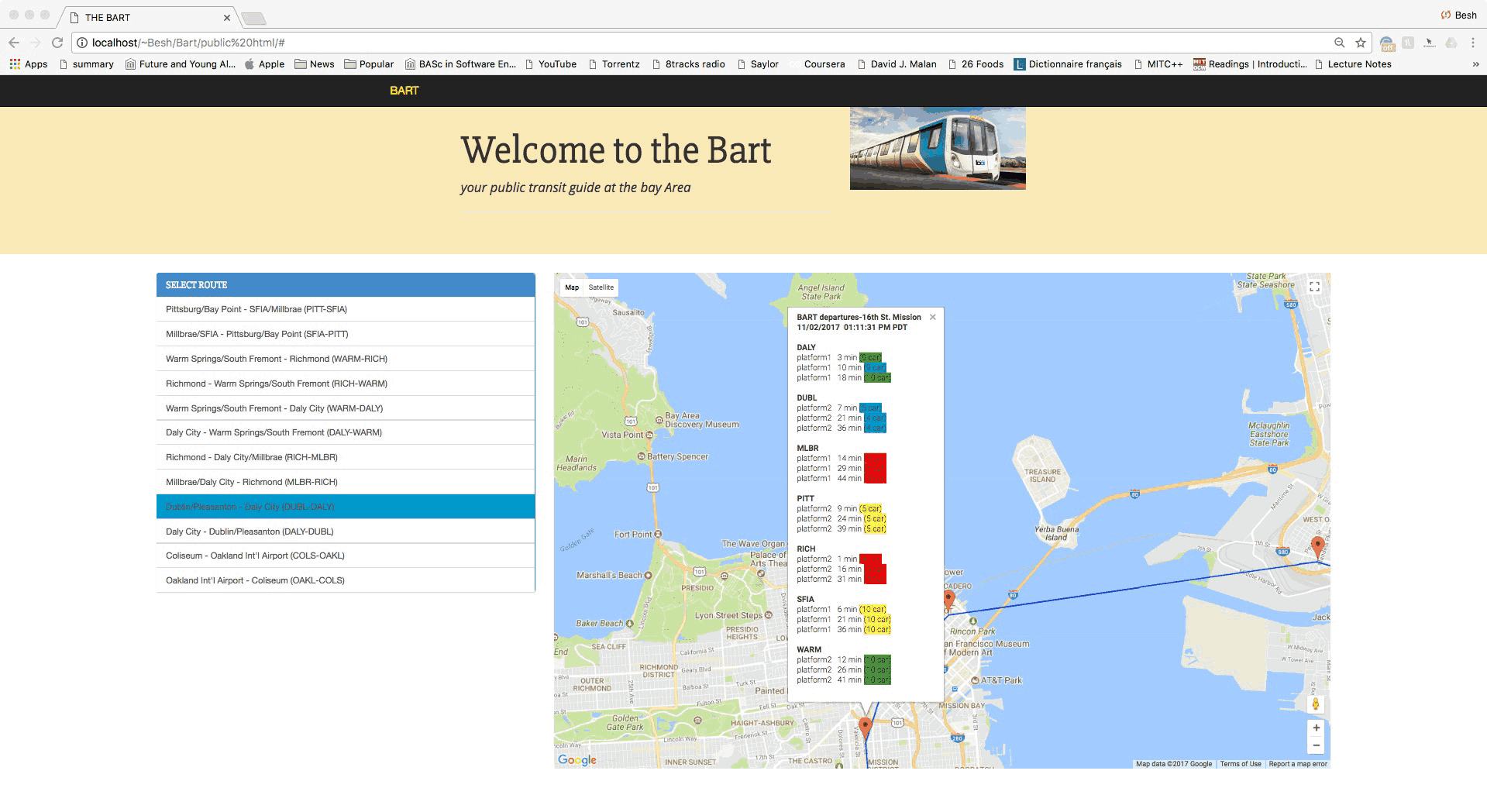Select route Warm Springs/South Fremont - Daly City (WARM-DALY)
1487x812 pixels.
(x=346, y=408)
